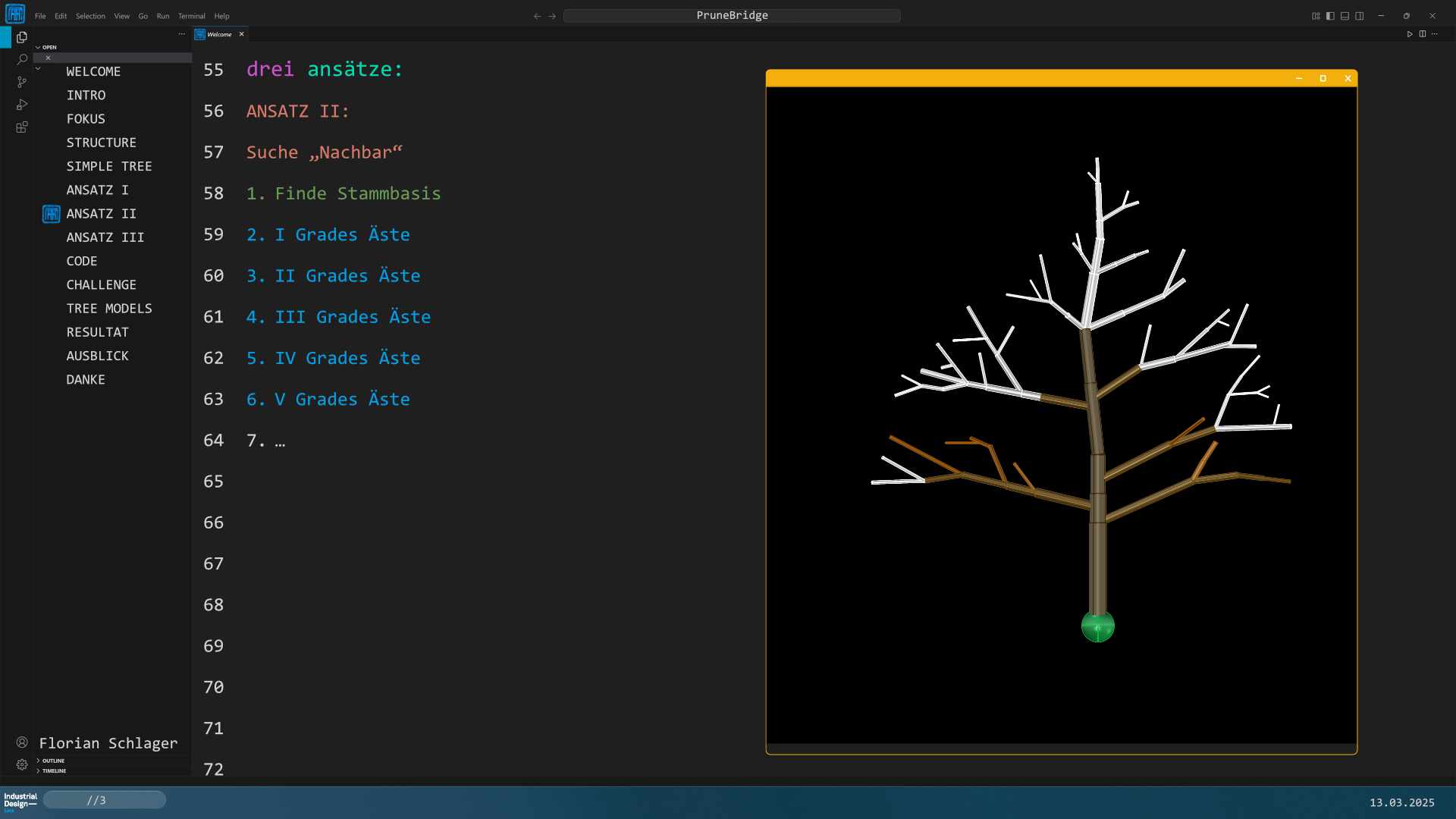Open the Source Control view
The height and width of the screenshot is (819, 1456).
tap(22, 82)
